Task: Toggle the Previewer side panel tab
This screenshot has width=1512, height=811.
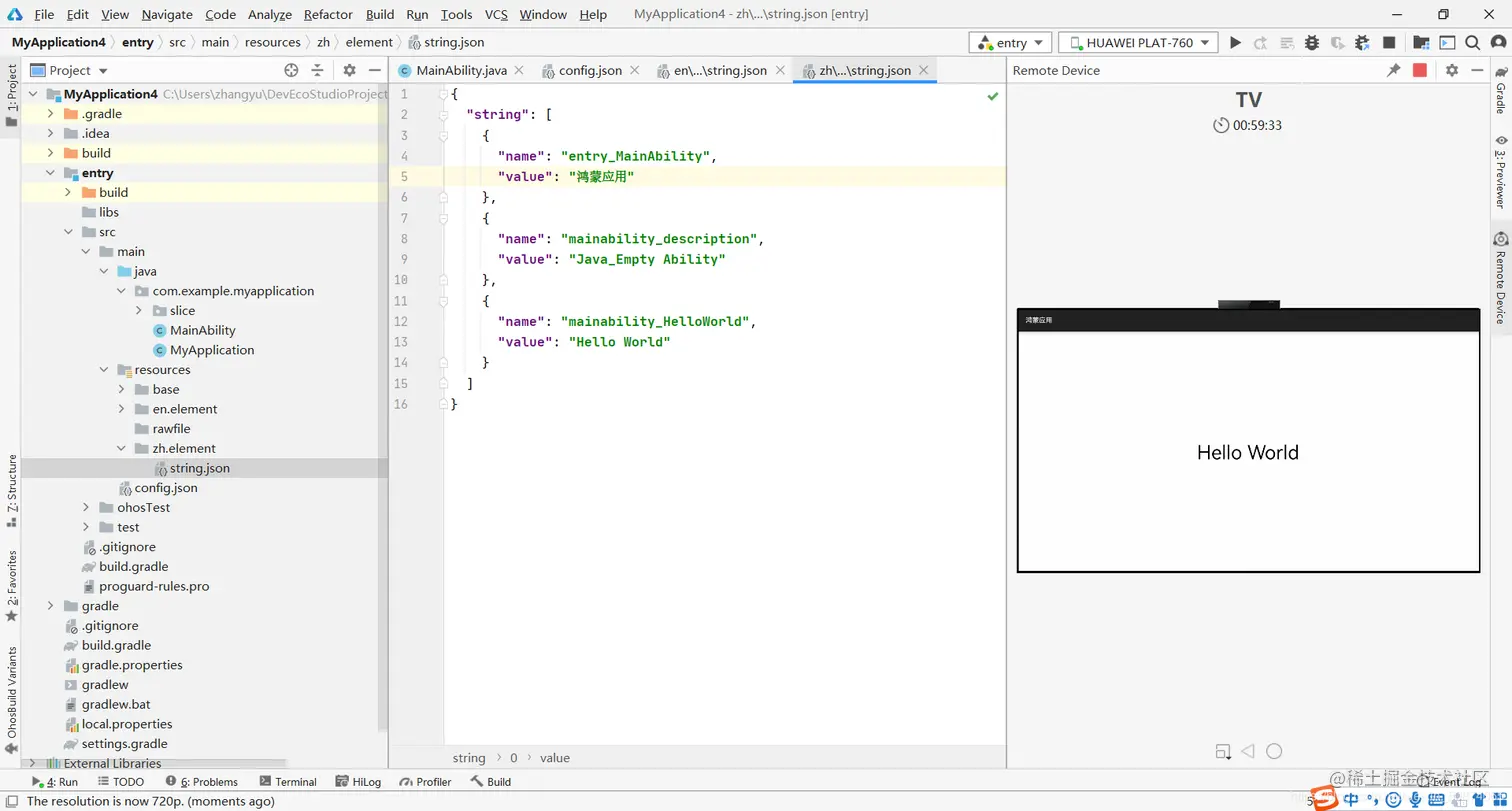Action: (x=1500, y=170)
